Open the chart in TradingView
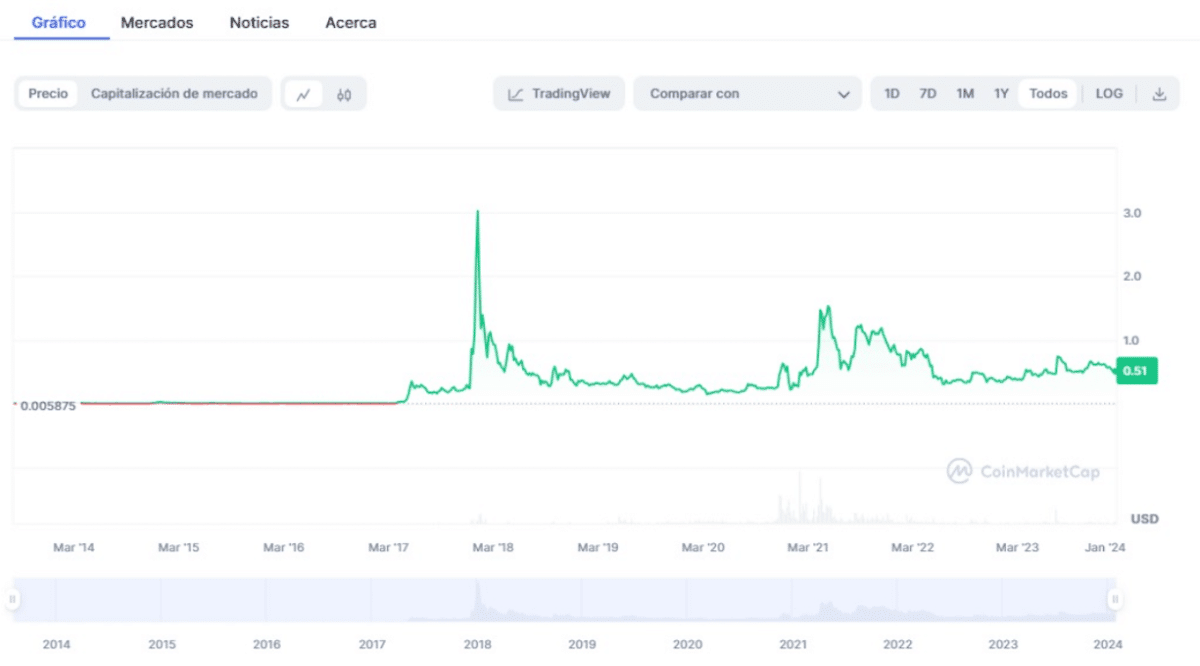 click(558, 93)
